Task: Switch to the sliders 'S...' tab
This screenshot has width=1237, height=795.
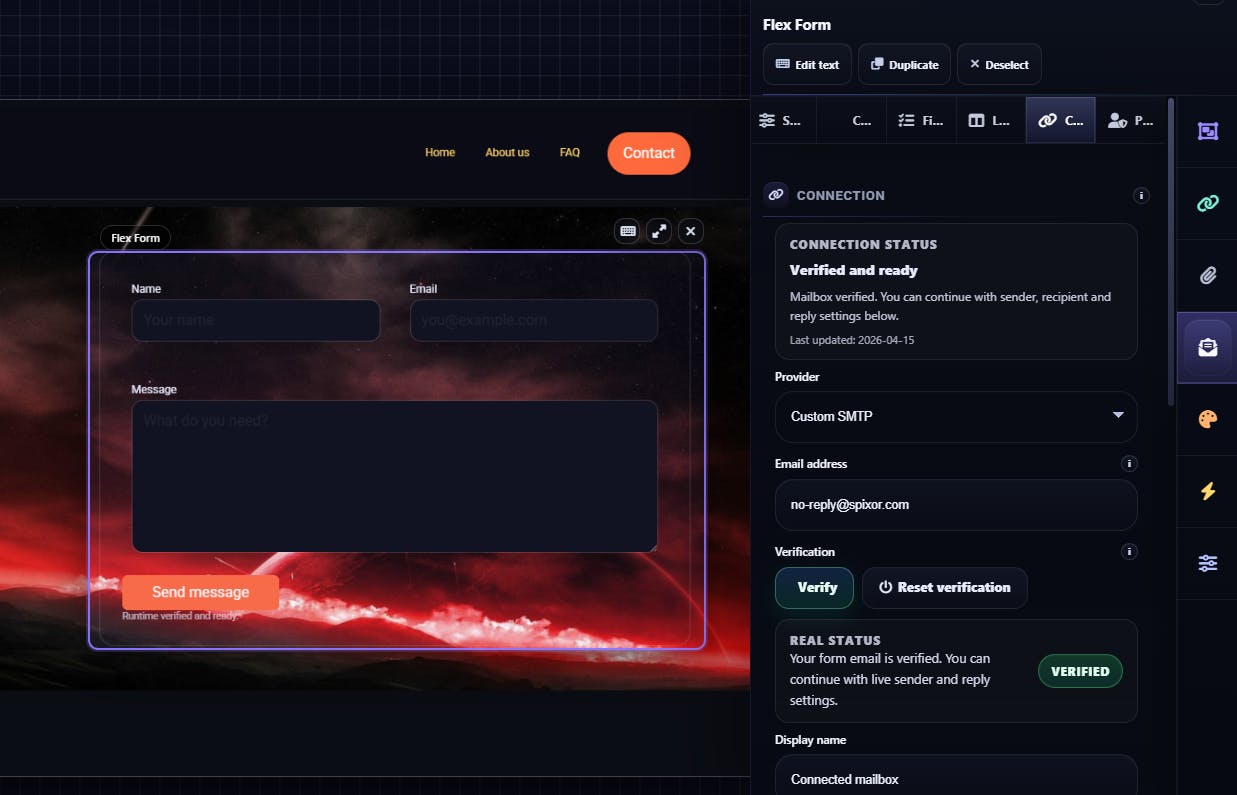Action: (782, 120)
